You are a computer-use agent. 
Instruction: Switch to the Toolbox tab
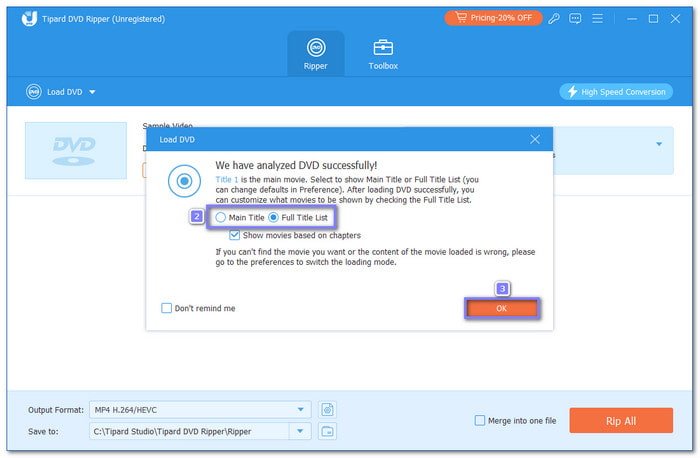point(383,53)
